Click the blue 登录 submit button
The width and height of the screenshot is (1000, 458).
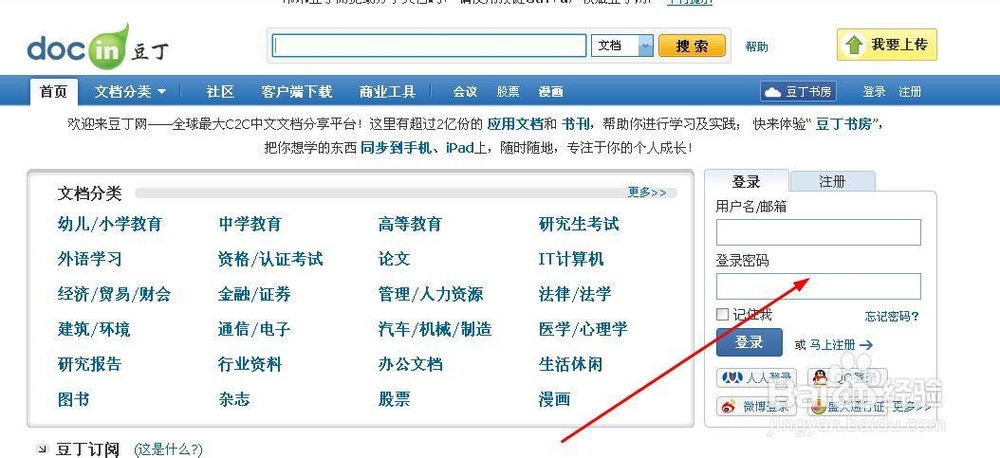click(x=749, y=343)
